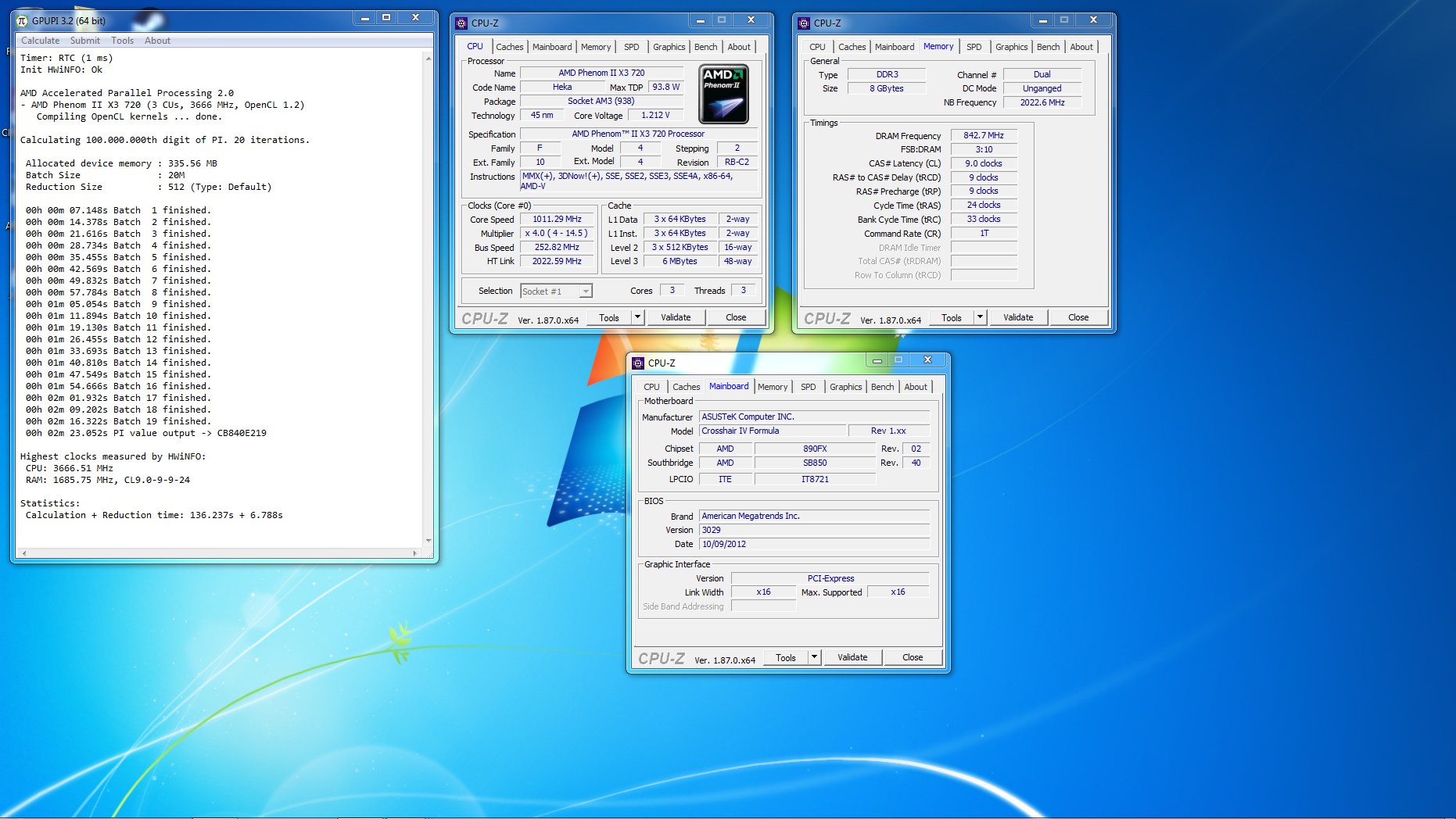Click the AMD Phenom II processor logo
Image resolution: width=1456 pixels, height=819 pixels.
coord(723,95)
